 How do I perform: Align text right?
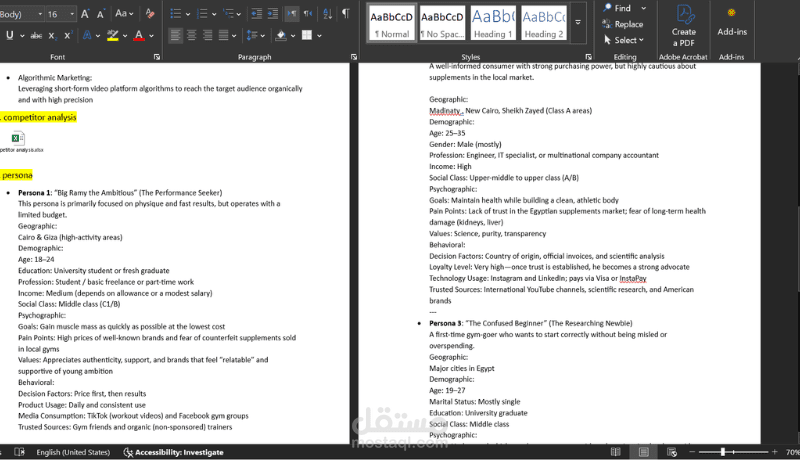(x=207, y=35)
